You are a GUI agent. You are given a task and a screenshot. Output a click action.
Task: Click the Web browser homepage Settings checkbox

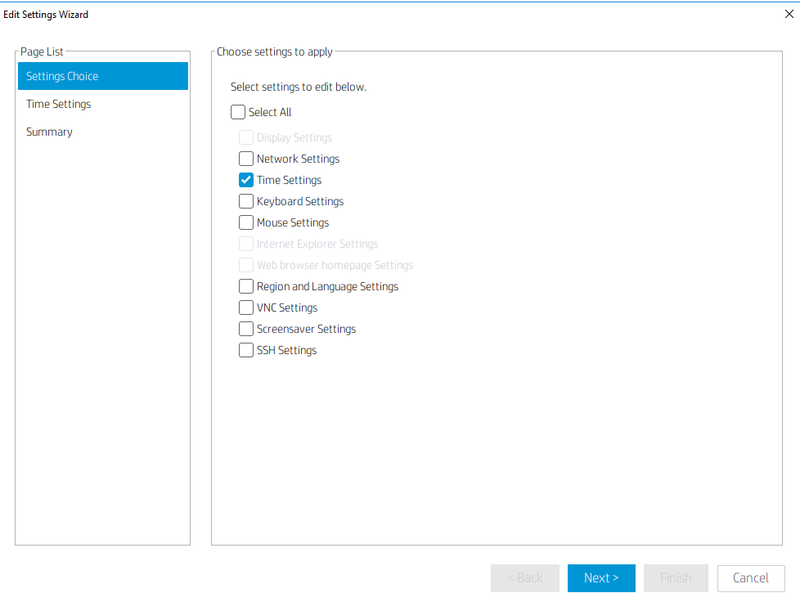(246, 265)
